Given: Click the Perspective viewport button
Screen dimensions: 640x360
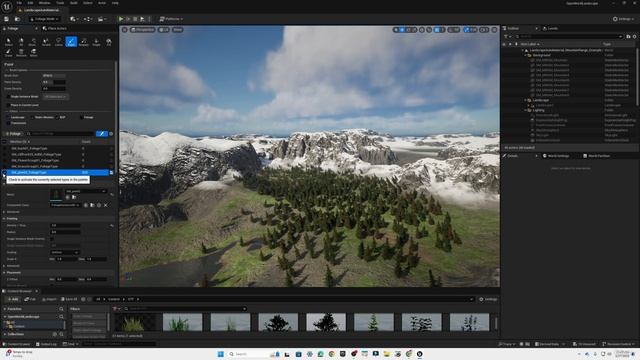Looking at the screenshot, I should pos(142,30).
